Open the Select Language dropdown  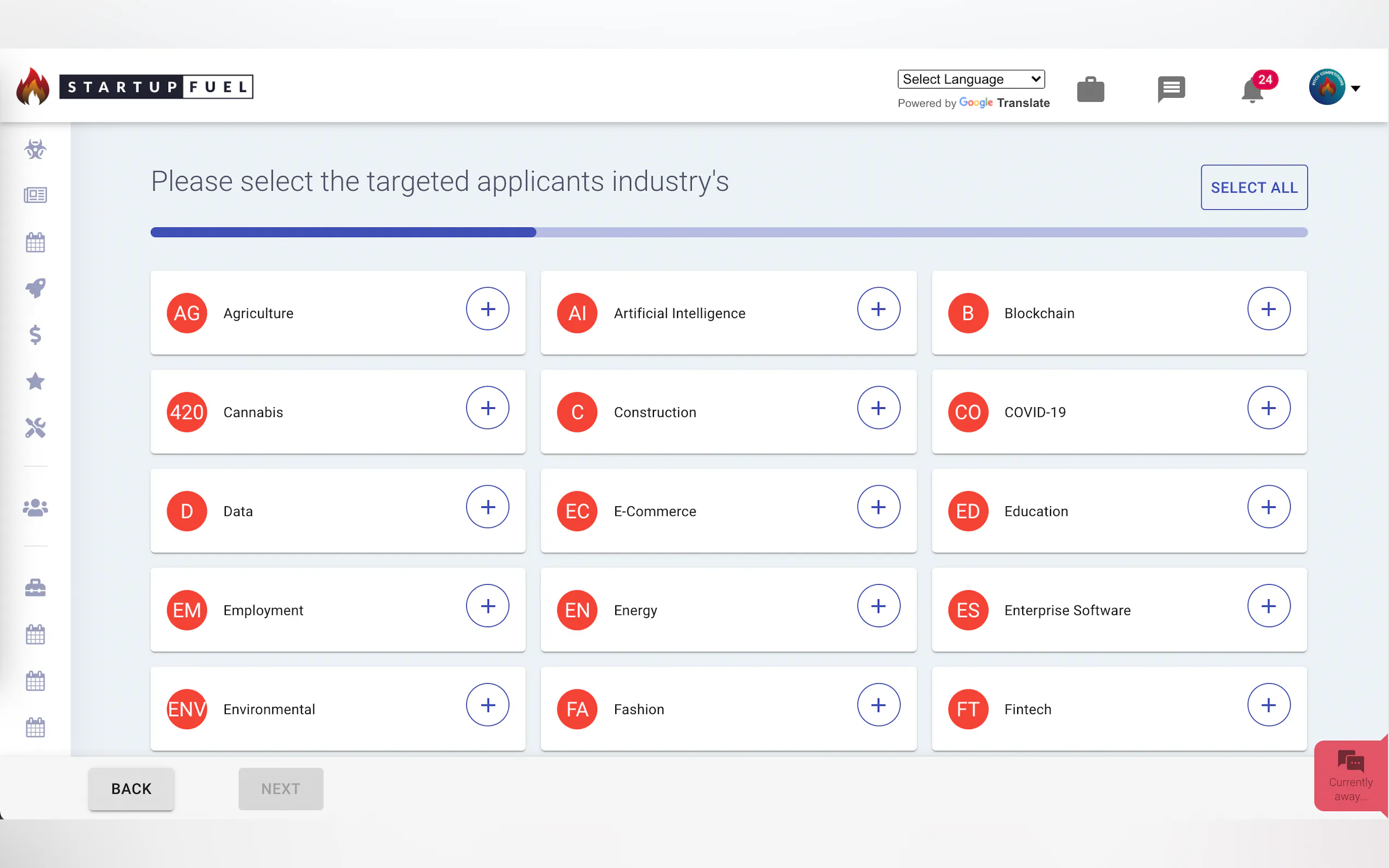(971, 79)
